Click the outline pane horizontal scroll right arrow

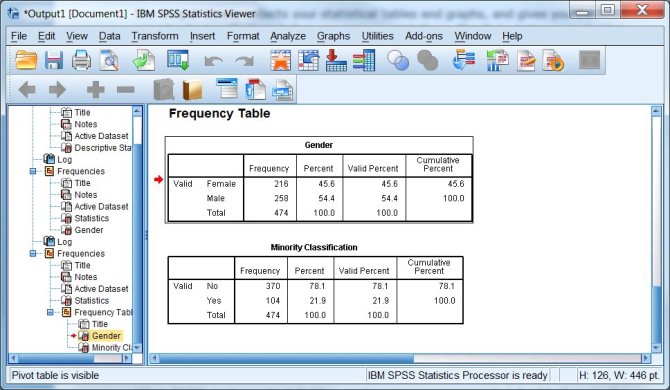(126, 358)
